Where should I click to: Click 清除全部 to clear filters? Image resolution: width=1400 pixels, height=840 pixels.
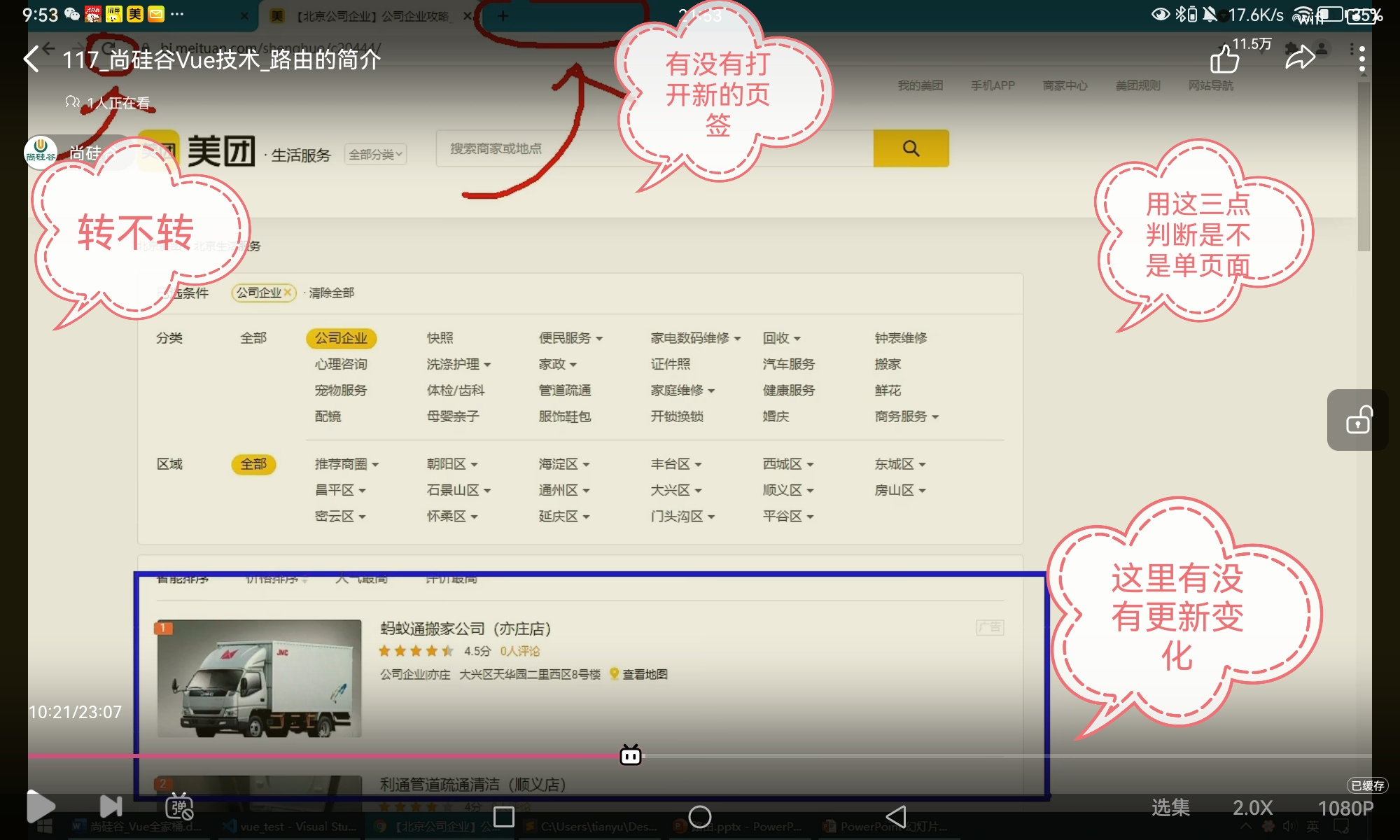click(331, 293)
